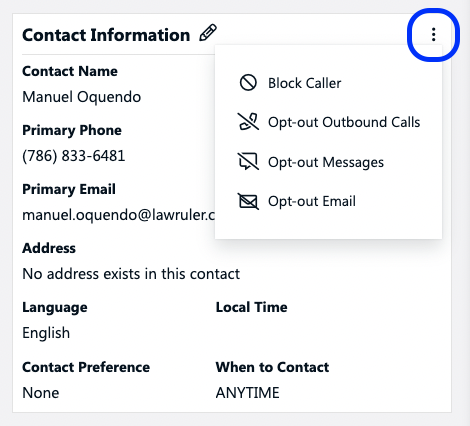Viewport: 470px width, 426px height.
Task: Click the crossed-out message bubble icon
Action: [x=248, y=161]
